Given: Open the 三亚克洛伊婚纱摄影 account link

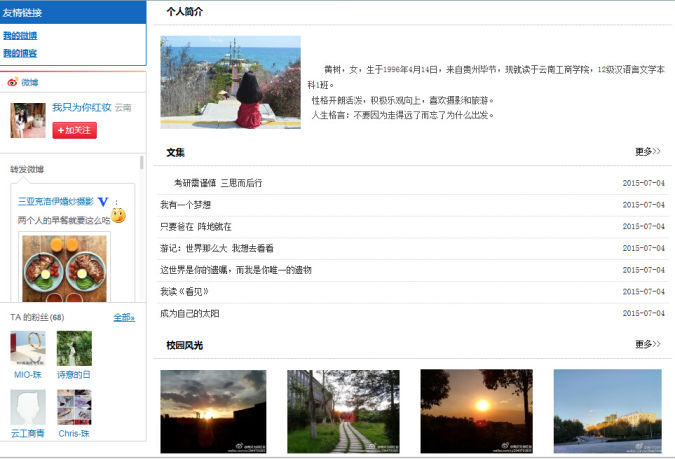Looking at the screenshot, I should pyautogui.click(x=55, y=201).
